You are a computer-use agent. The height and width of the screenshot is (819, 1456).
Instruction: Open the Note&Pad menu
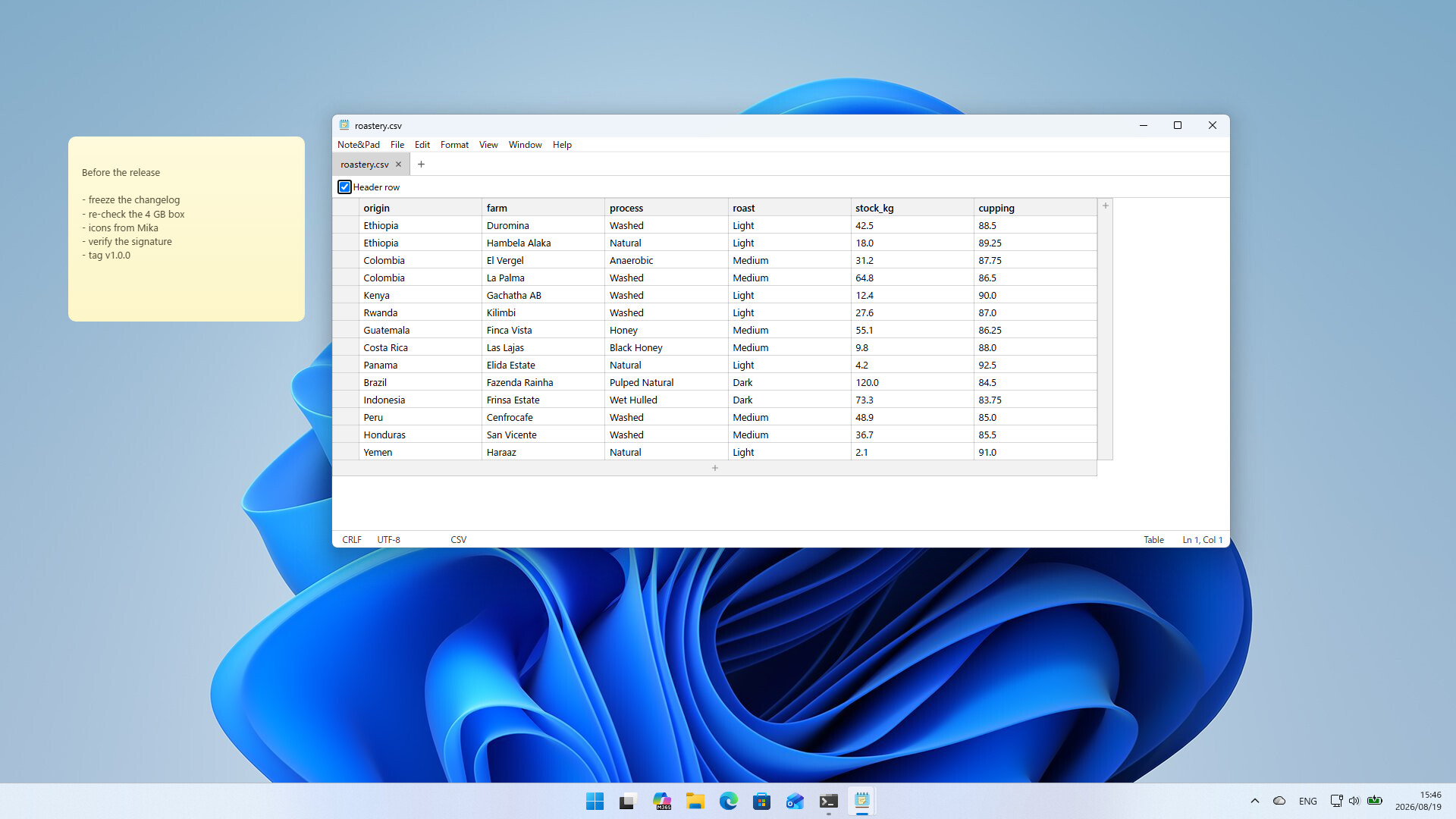359,145
